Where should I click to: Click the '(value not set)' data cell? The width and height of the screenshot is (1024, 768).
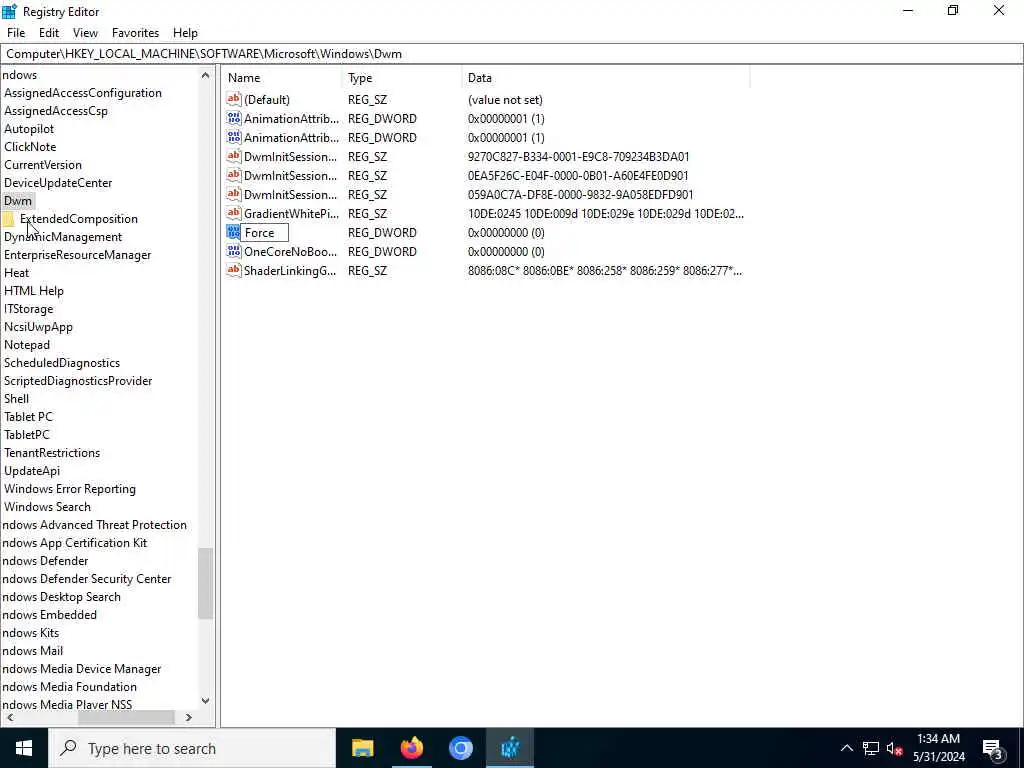pos(505,100)
